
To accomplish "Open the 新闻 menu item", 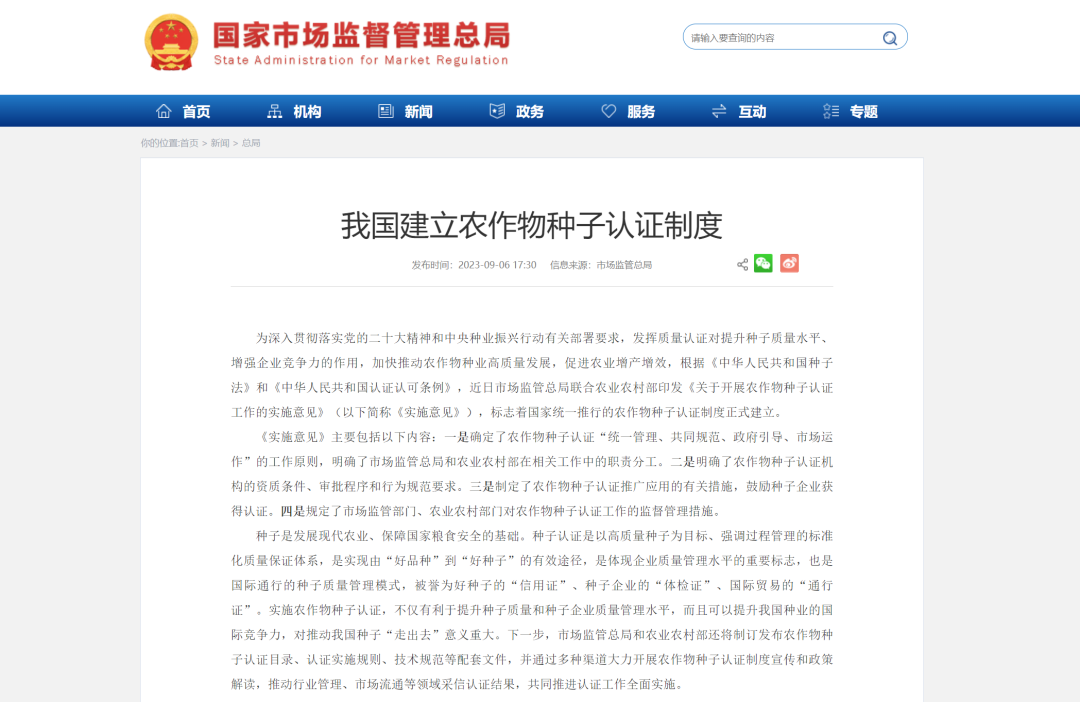I will point(419,112).
